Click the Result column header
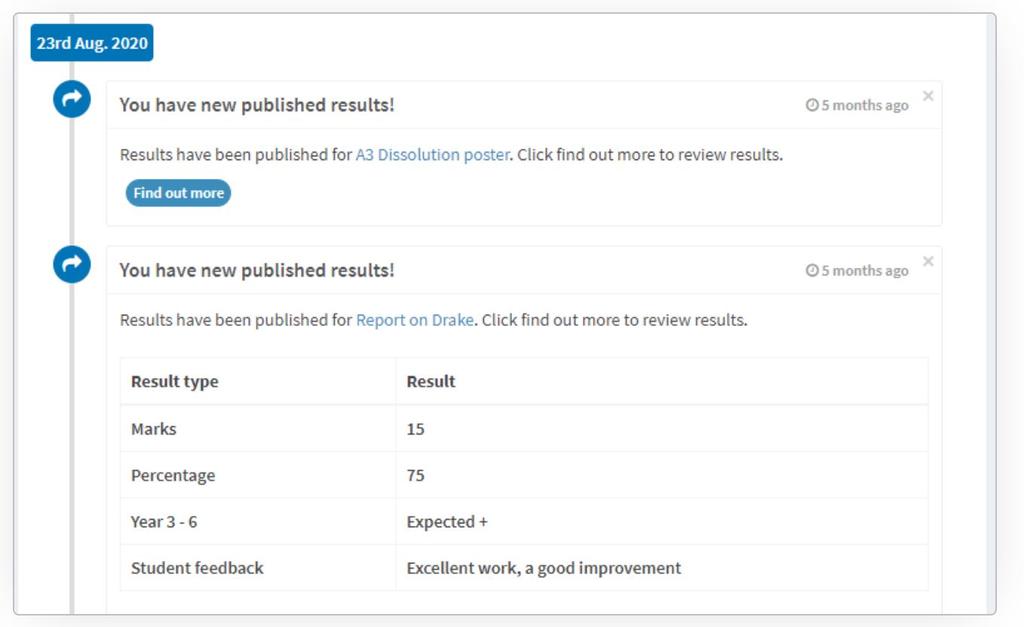The width and height of the screenshot is (1024, 627). (431, 381)
